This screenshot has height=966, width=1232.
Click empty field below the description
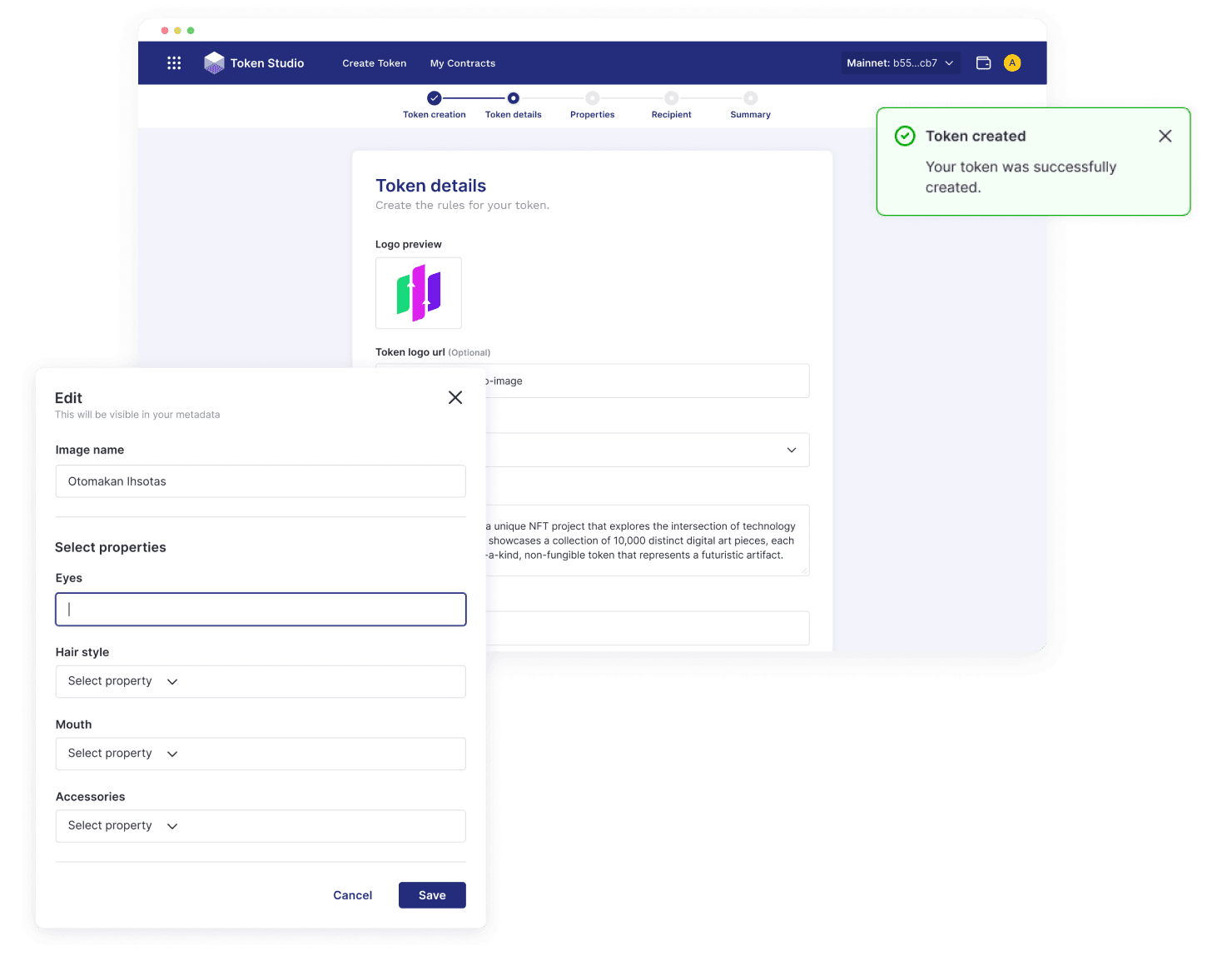pos(647,628)
